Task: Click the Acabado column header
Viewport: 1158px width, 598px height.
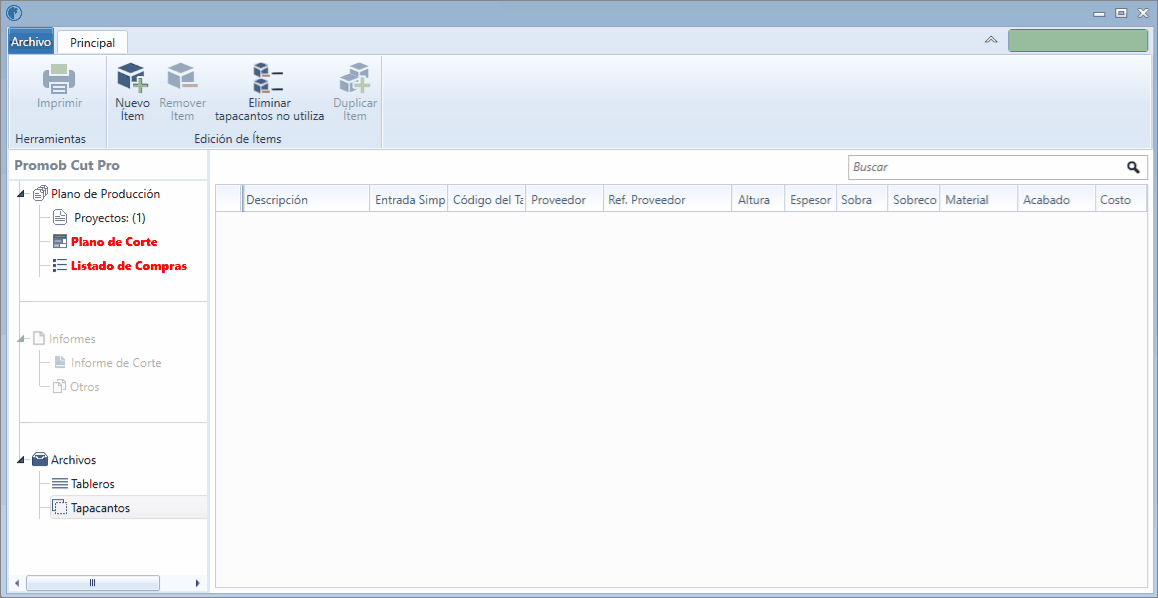Action: (1056, 199)
